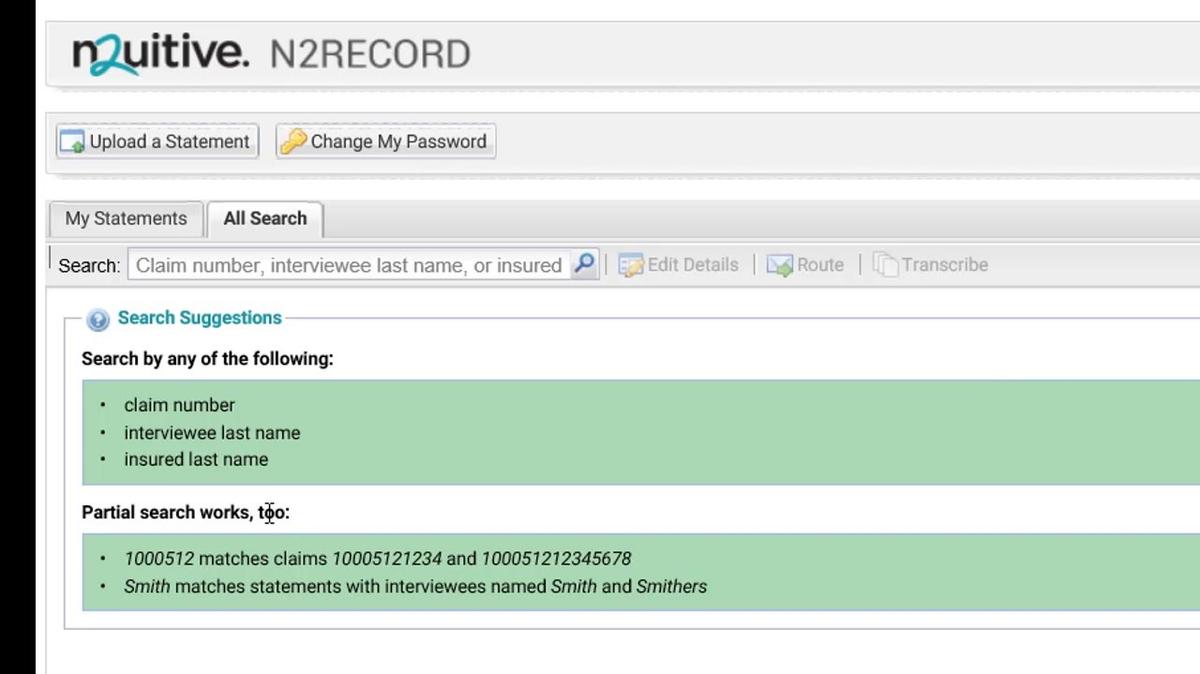Click the key icon for password change
The height and width of the screenshot is (674, 1200).
(293, 142)
